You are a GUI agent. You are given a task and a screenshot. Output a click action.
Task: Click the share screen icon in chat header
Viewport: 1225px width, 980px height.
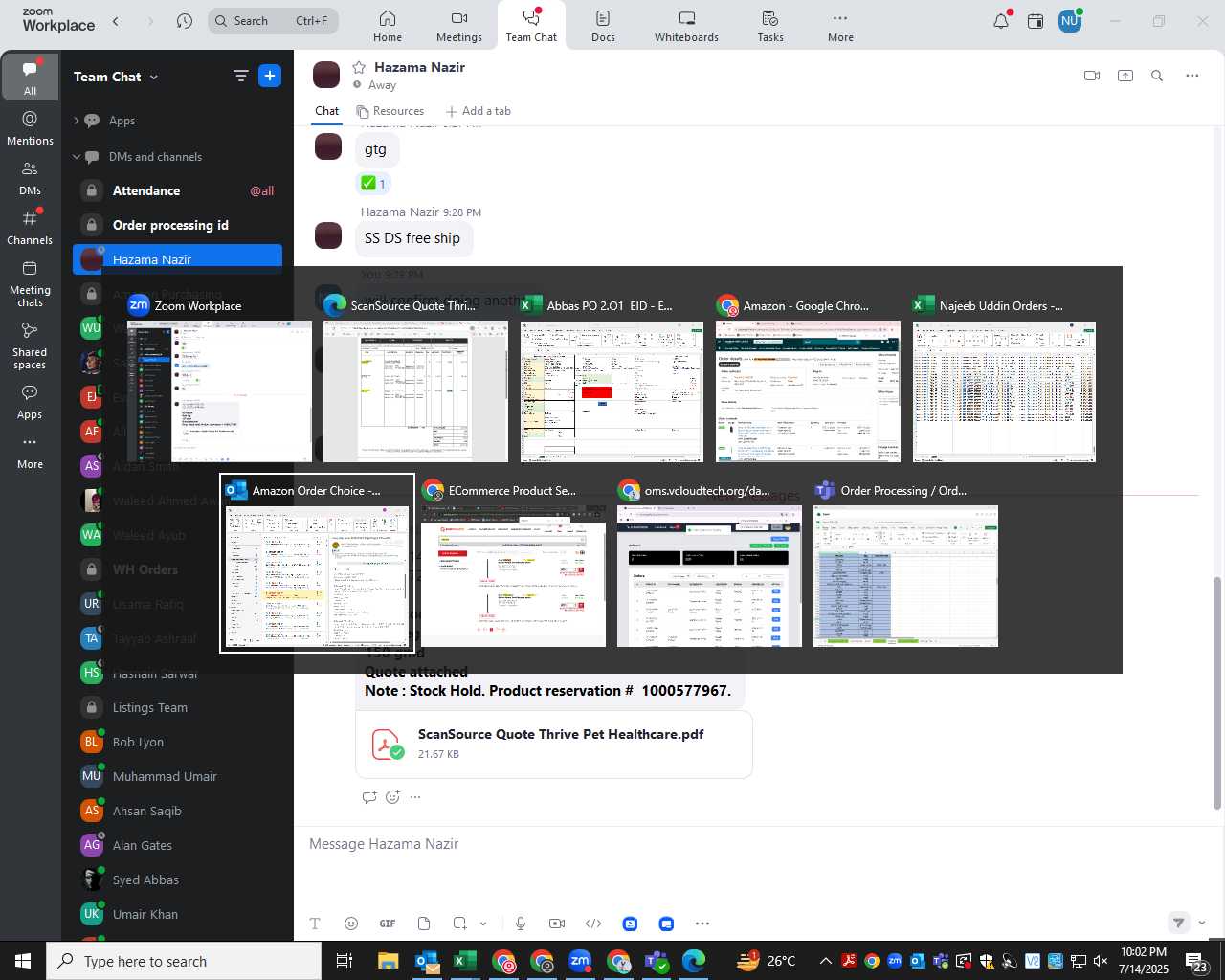1125,76
